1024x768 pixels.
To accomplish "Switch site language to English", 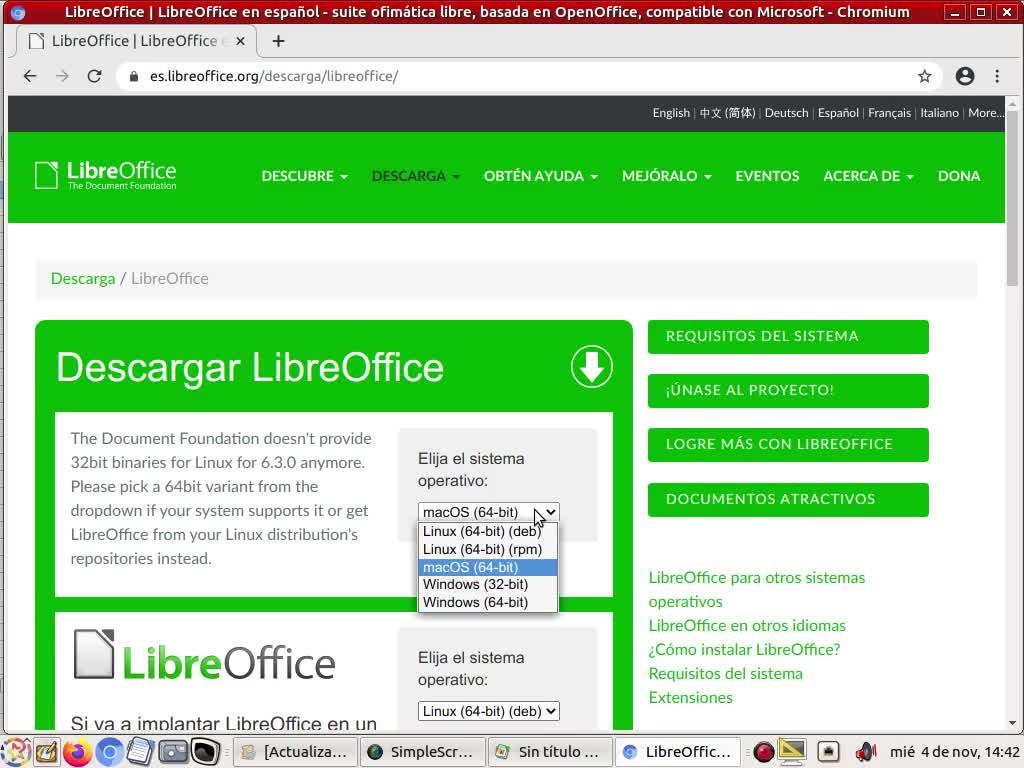I will tap(671, 113).
